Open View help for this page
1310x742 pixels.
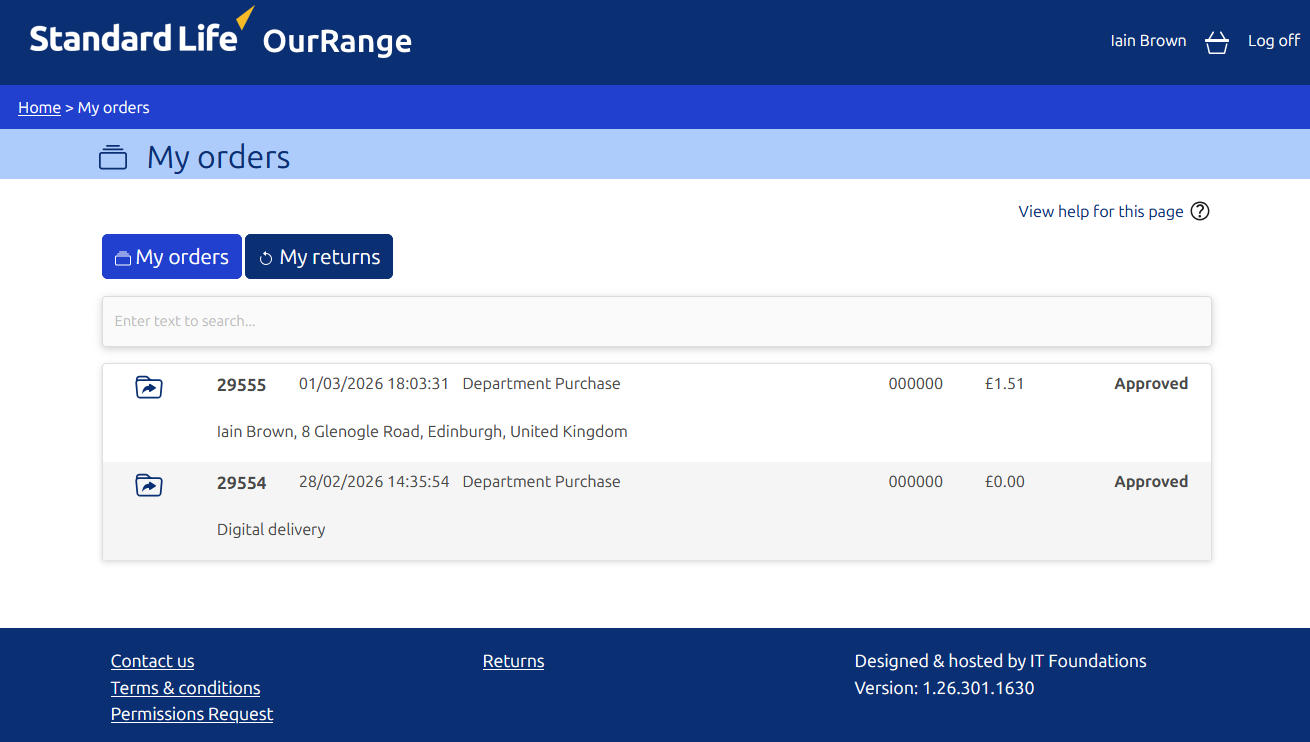tap(1100, 211)
